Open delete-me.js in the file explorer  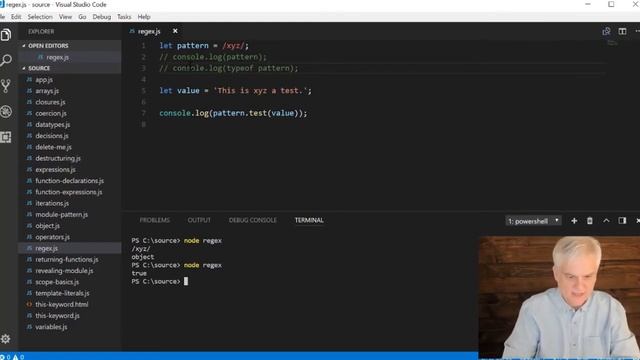[x=53, y=147]
